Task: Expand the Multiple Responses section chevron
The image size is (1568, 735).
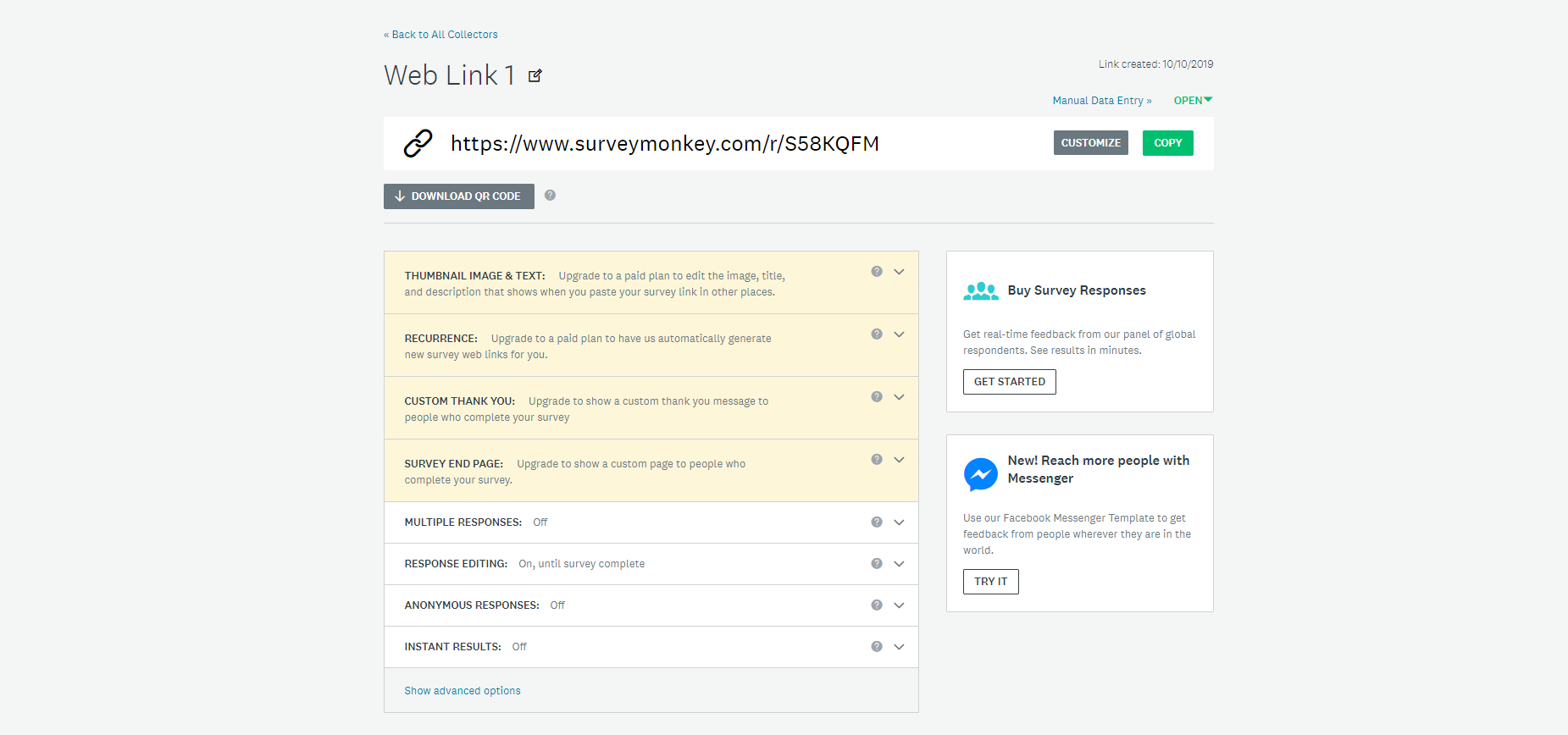Action: [x=900, y=522]
